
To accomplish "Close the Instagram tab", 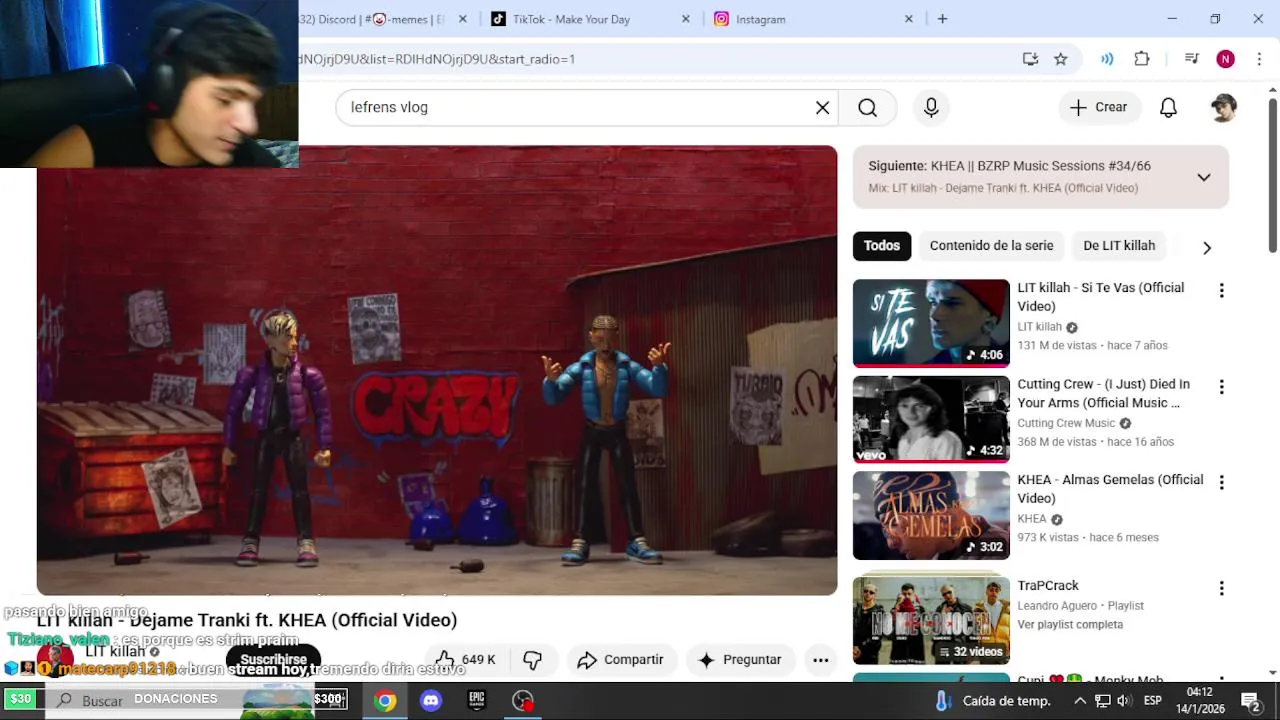I will (x=909, y=19).
